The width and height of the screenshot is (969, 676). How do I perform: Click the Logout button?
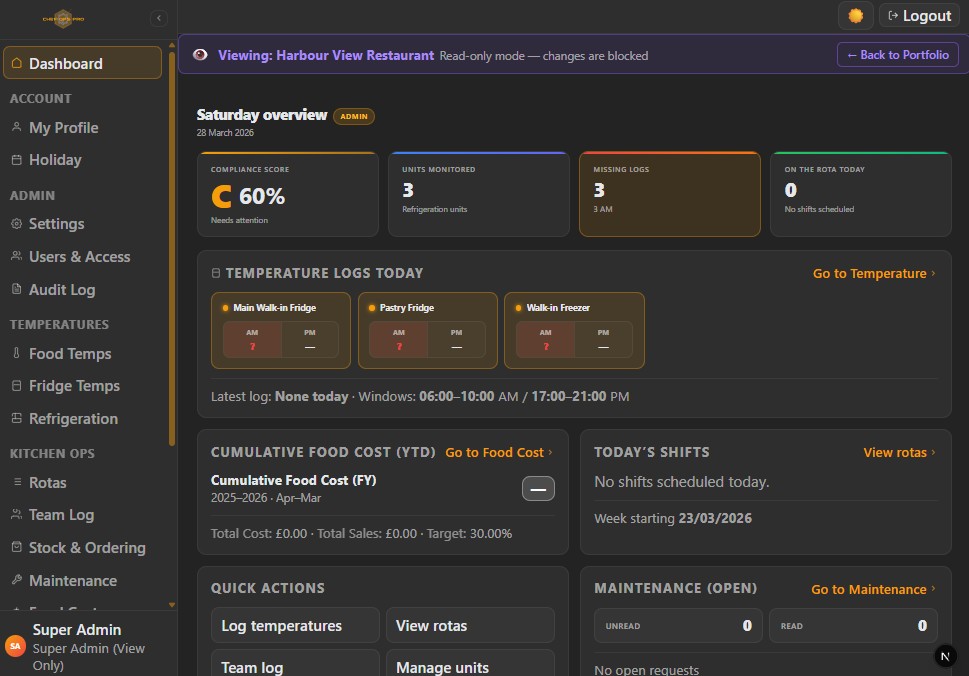click(919, 15)
